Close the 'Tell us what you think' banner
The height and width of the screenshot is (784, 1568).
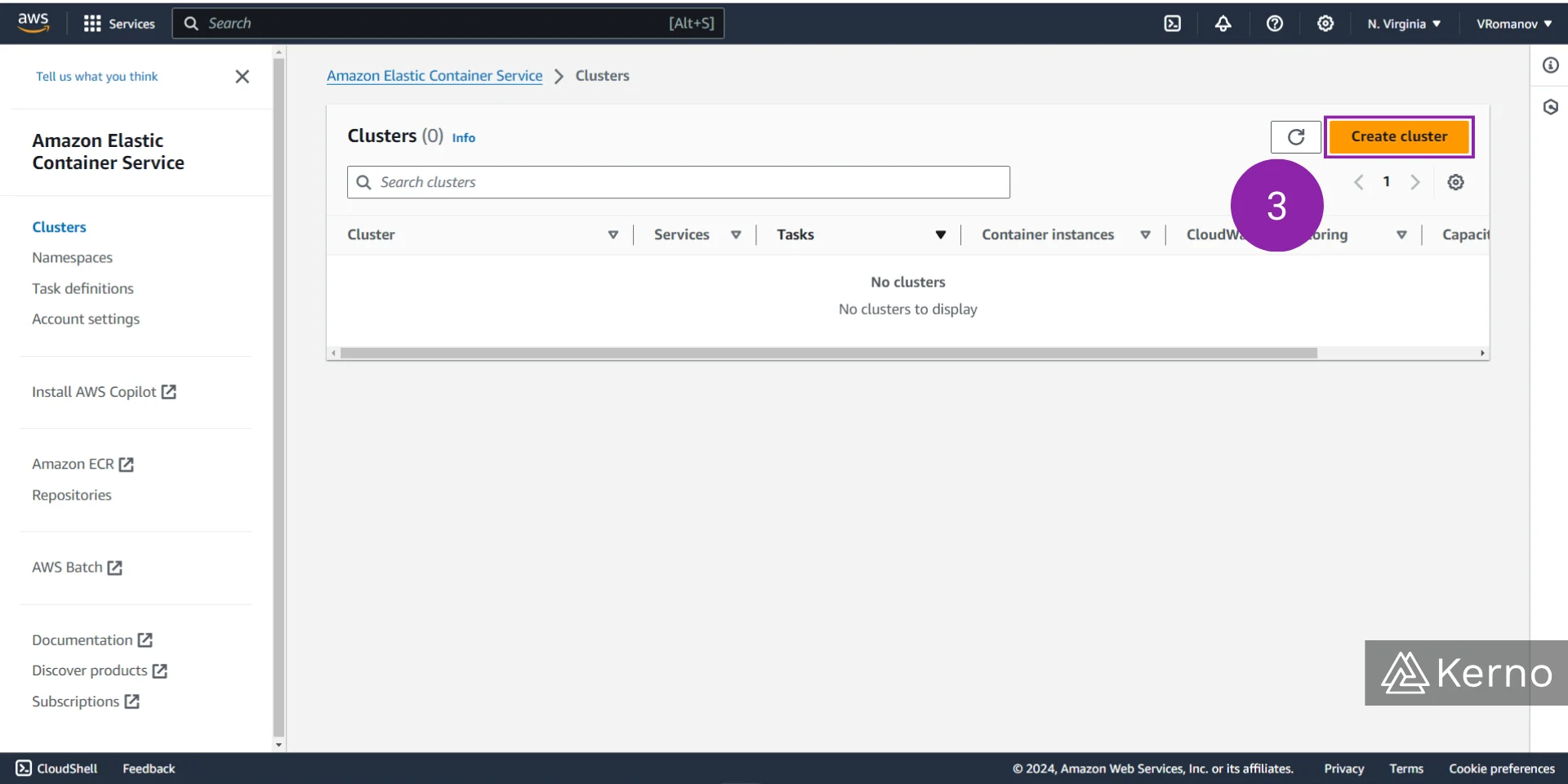(x=242, y=77)
